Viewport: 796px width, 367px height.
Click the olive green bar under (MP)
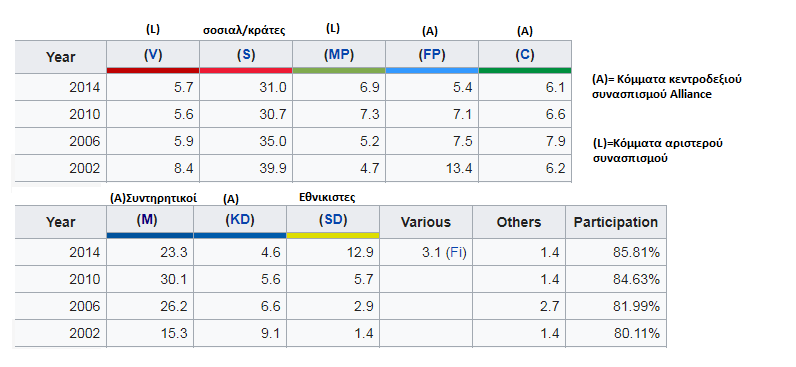pyautogui.click(x=339, y=70)
